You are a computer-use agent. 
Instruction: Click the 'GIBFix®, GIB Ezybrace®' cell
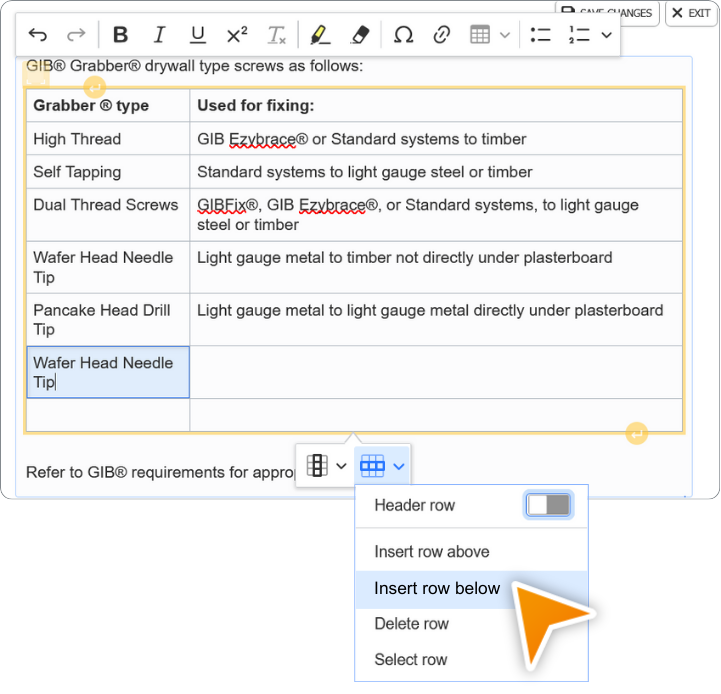click(436, 214)
